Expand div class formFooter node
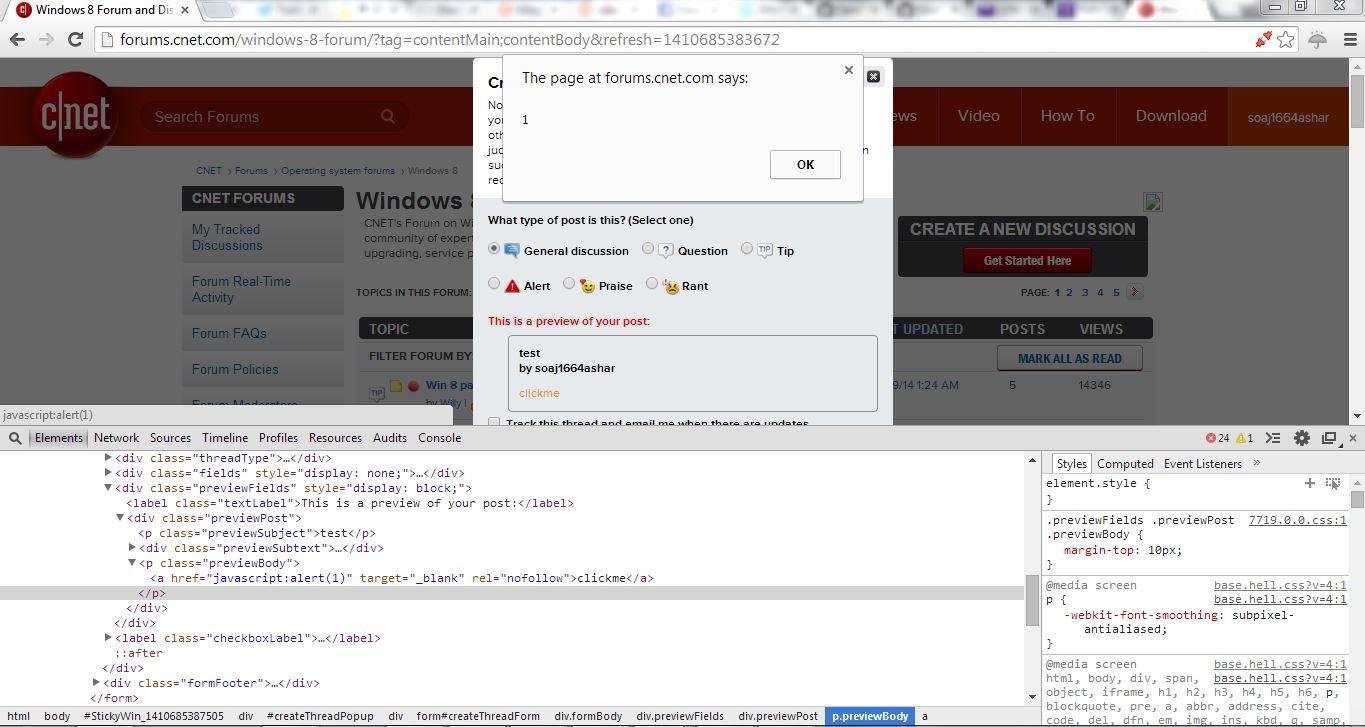The width and height of the screenshot is (1365, 727). point(96,683)
